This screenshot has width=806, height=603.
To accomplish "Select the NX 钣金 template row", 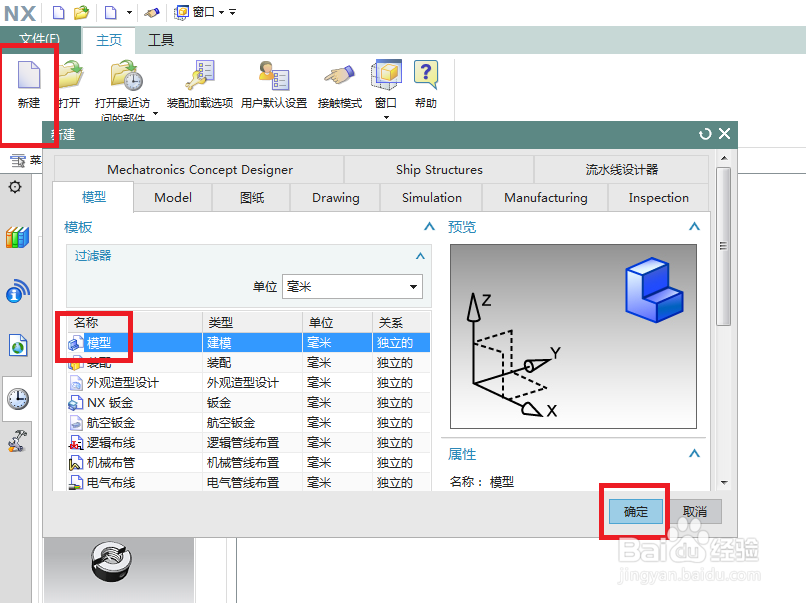I will point(248,403).
